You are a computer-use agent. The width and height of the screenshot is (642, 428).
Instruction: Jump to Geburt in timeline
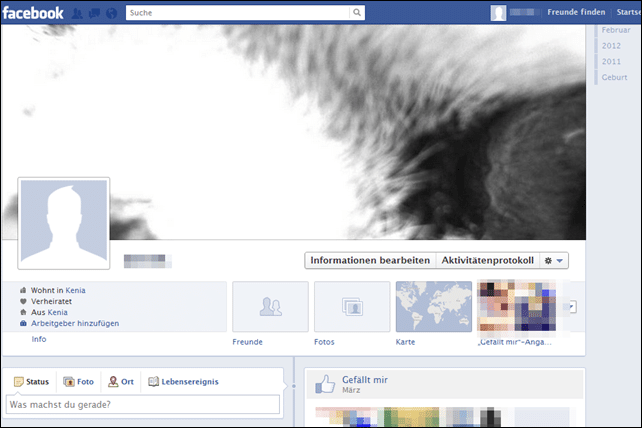point(614,77)
